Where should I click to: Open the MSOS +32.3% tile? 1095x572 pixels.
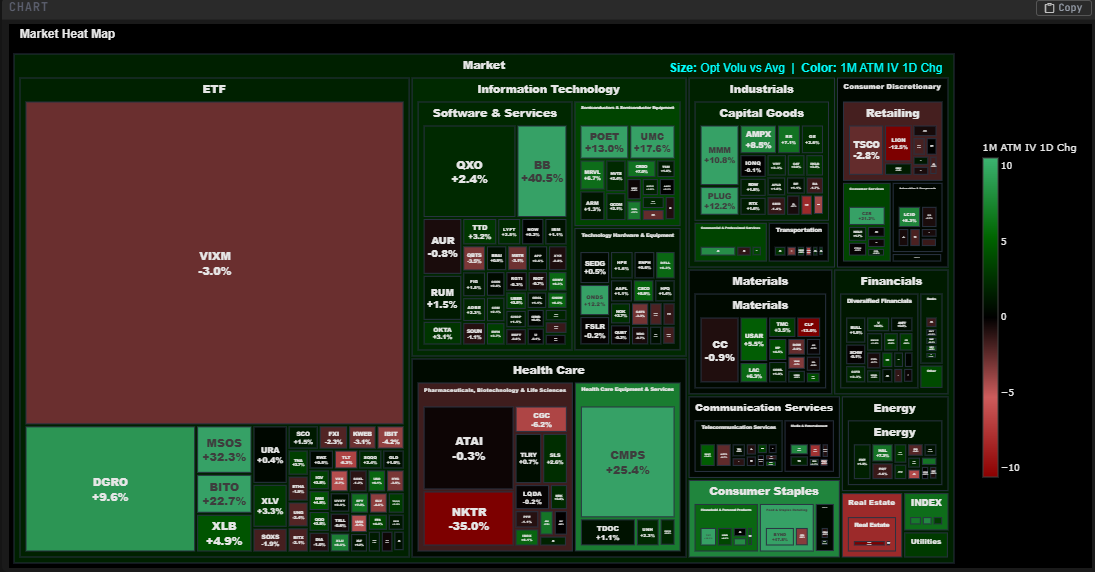(x=224, y=450)
